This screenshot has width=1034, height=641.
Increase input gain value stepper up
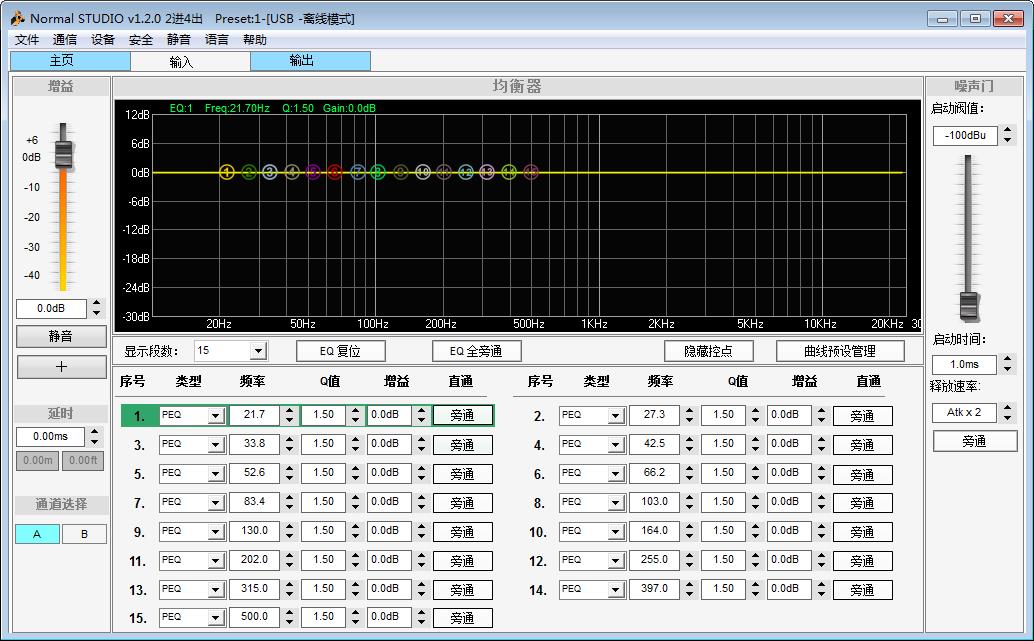(96, 303)
